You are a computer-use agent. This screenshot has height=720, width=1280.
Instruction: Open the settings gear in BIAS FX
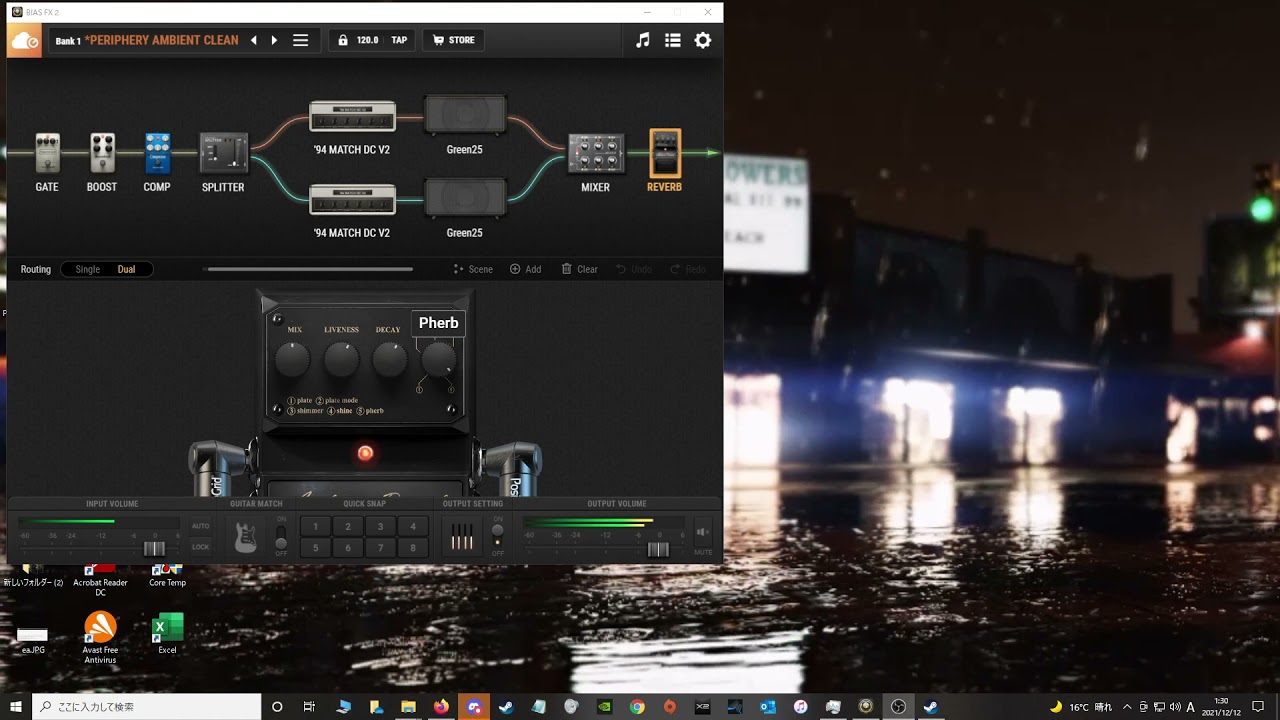point(703,40)
